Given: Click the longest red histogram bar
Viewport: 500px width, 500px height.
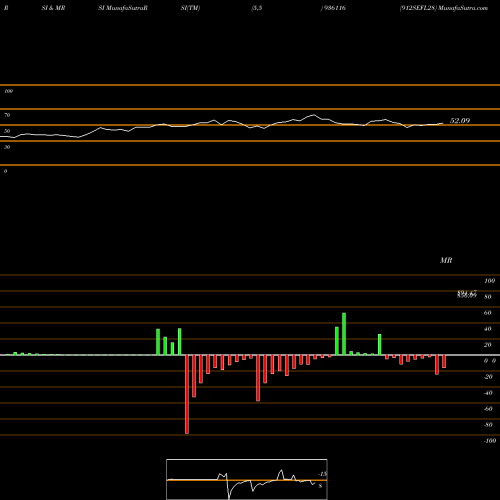Looking at the screenshot, I should (x=187, y=394).
